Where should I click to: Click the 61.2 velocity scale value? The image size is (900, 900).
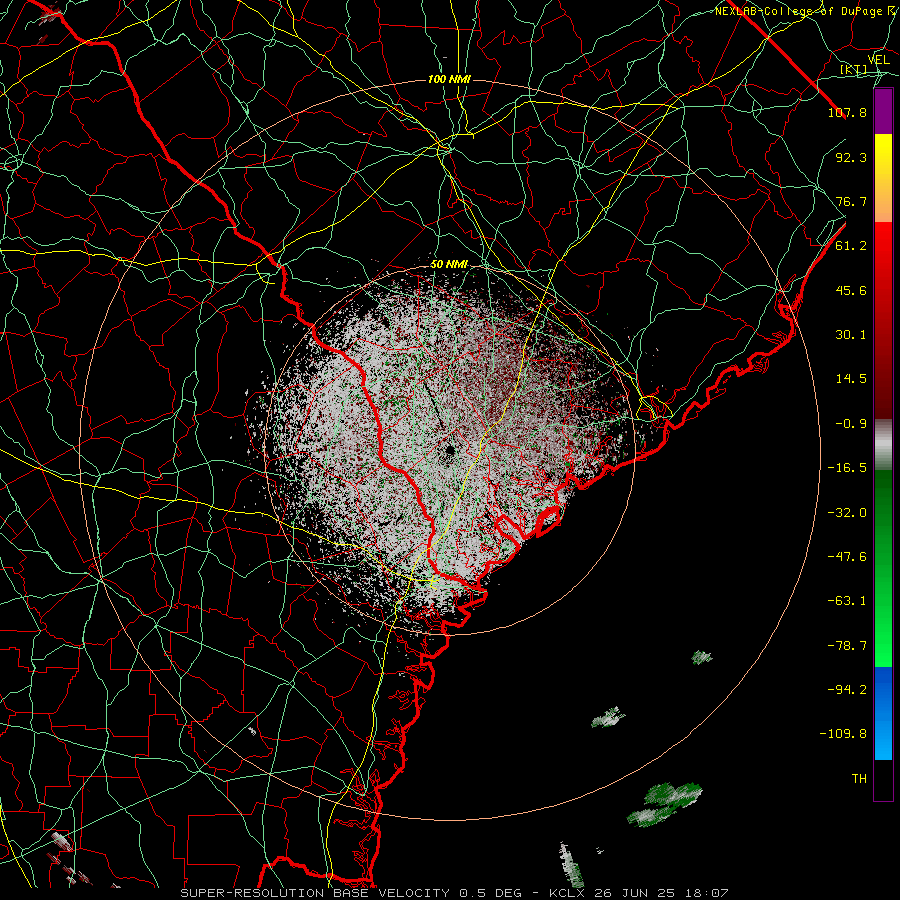(x=851, y=246)
